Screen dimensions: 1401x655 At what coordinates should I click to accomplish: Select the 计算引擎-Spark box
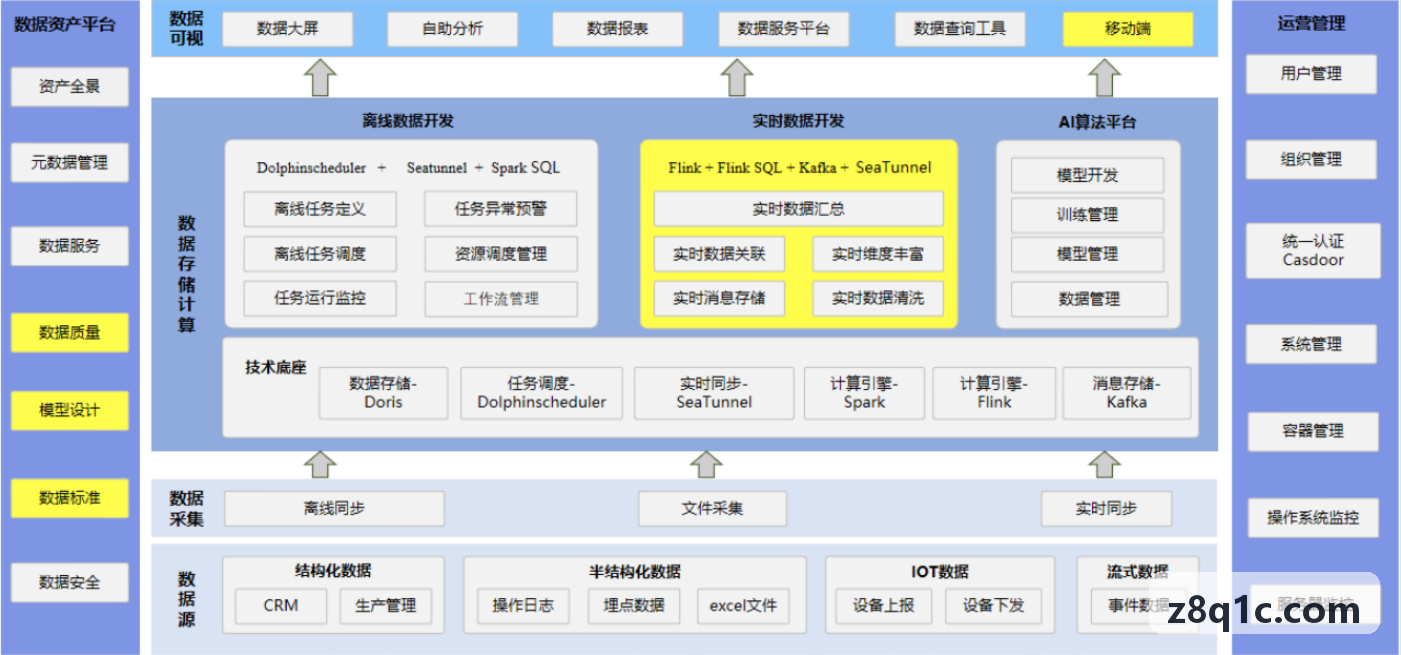point(864,393)
